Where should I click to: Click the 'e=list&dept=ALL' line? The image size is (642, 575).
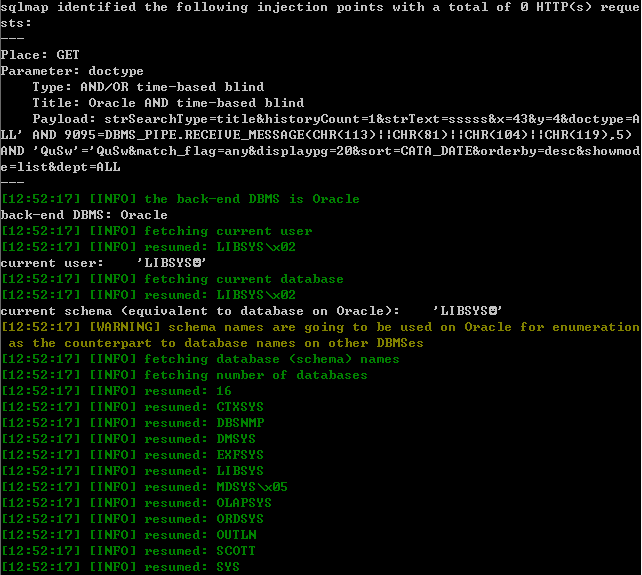61,167
